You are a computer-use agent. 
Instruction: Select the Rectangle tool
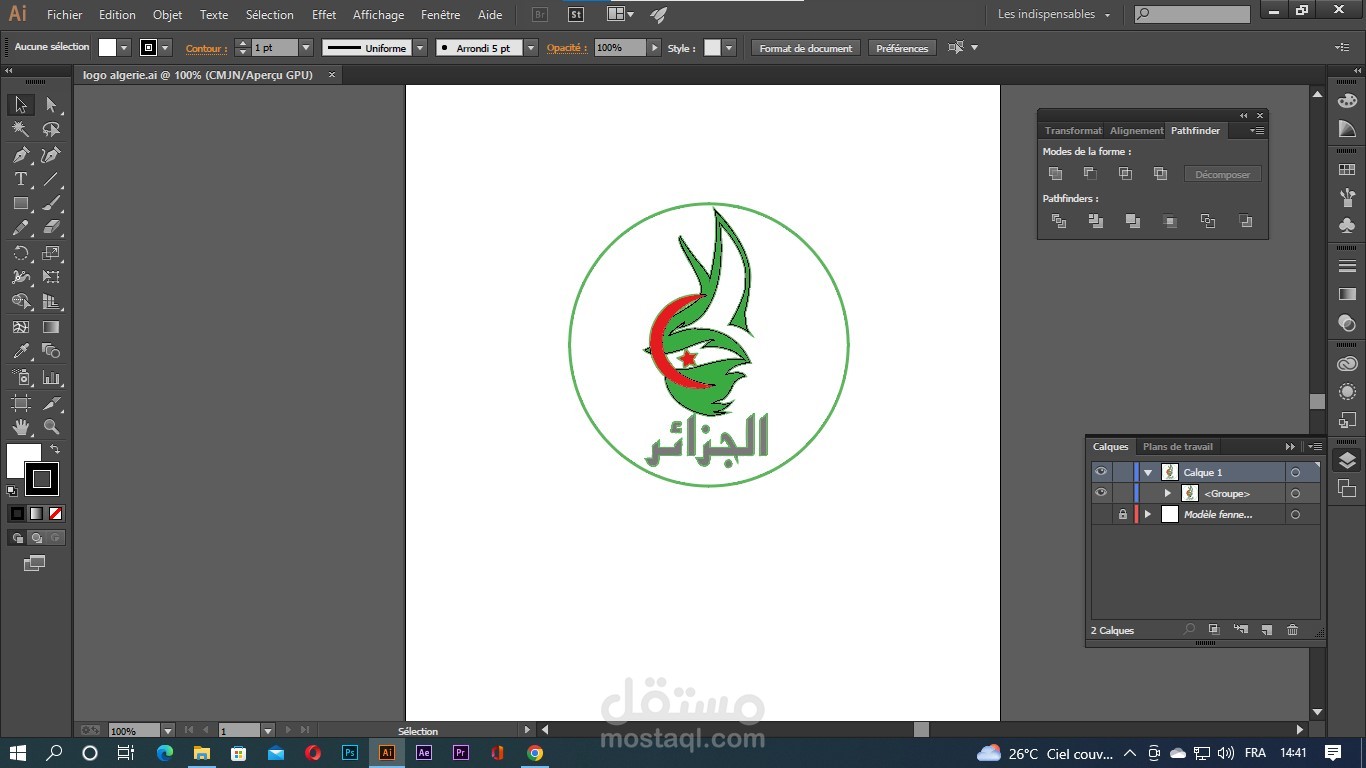click(x=20, y=203)
